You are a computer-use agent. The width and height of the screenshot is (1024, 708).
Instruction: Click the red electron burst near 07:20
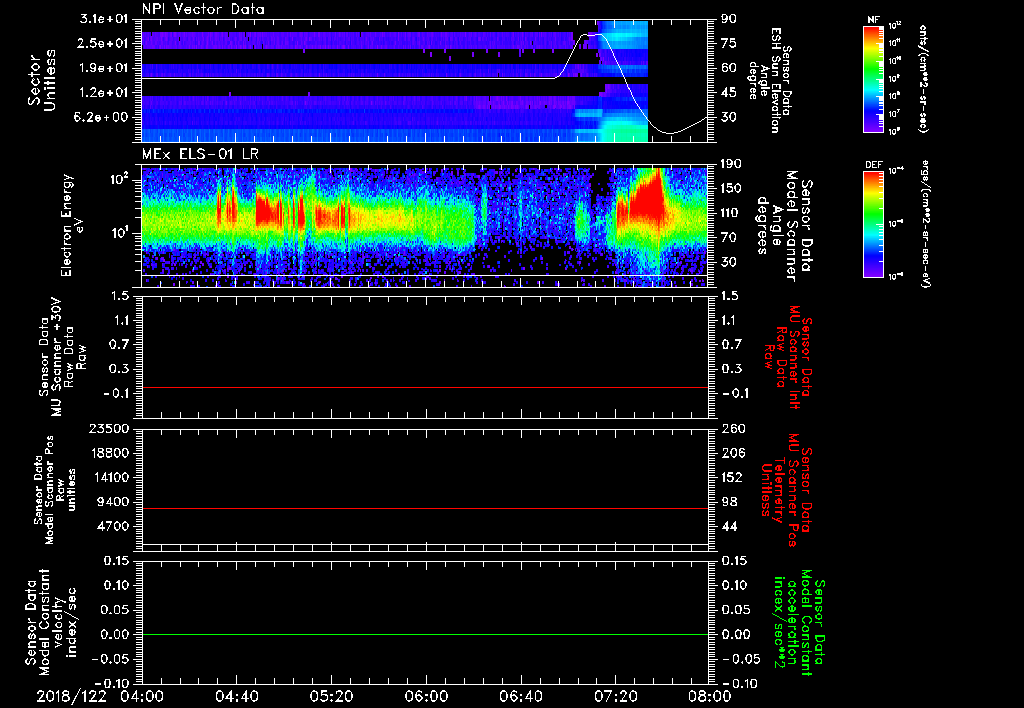tap(647, 199)
